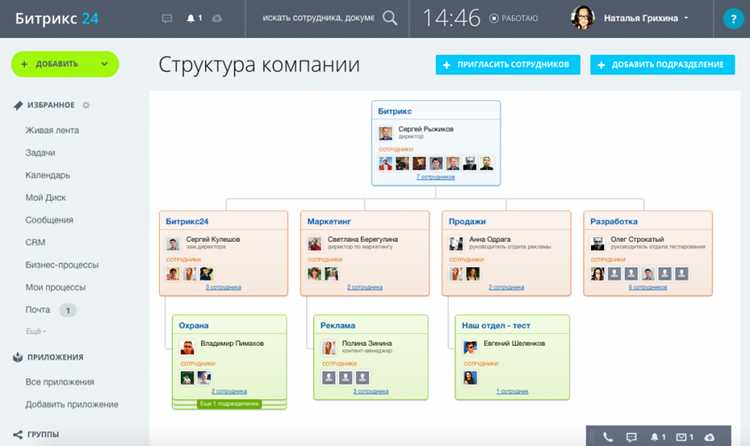The width and height of the screenshot is (750, 446).
Task: Open help via the question mark icon
Action: 733,19
